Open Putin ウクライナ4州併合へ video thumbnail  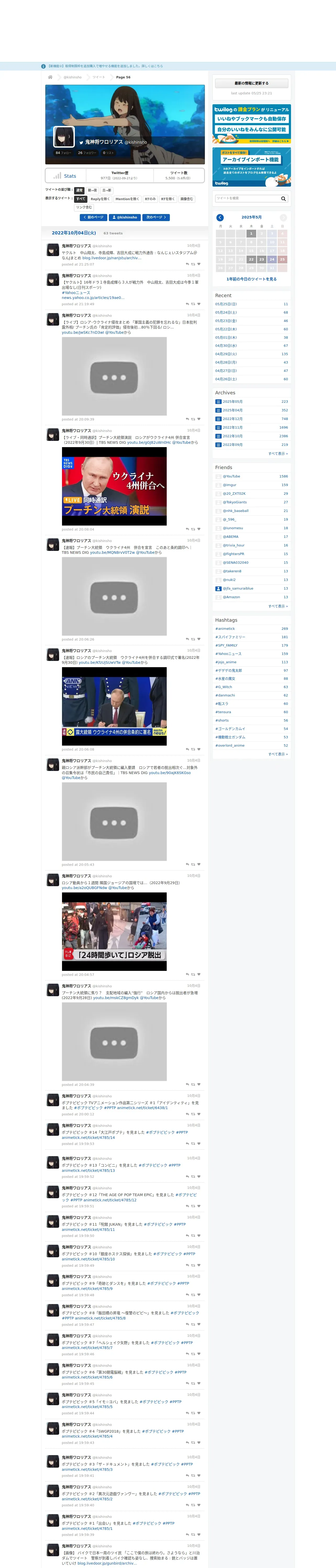pos(114,486)
